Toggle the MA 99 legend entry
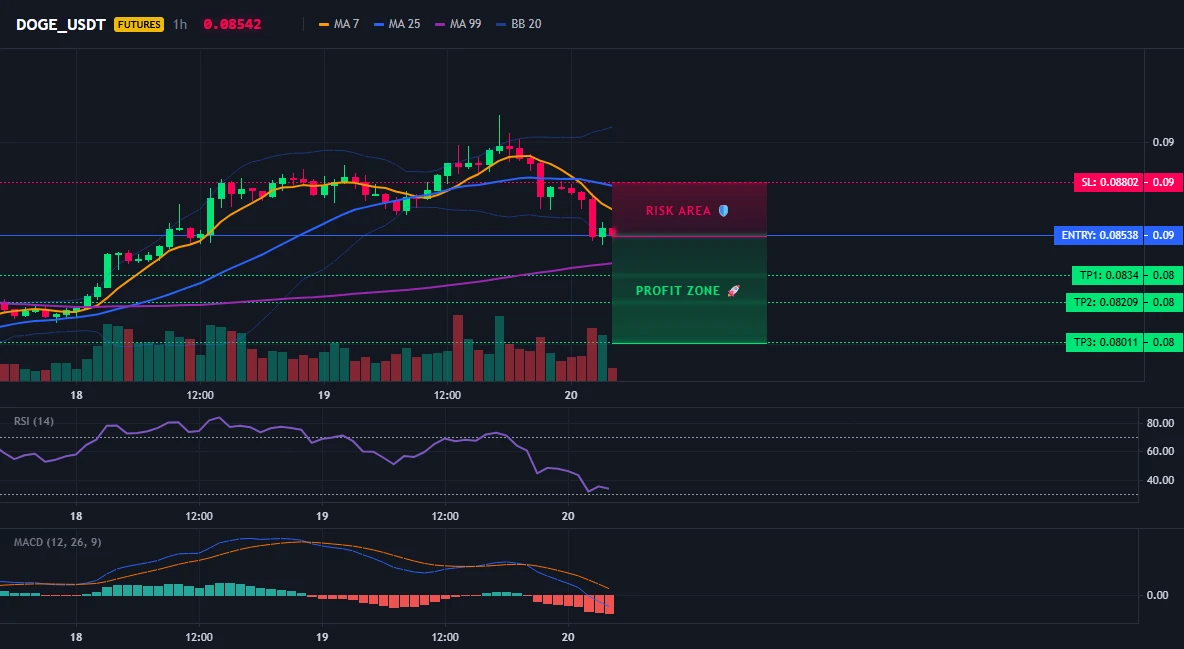 (458, 24)
